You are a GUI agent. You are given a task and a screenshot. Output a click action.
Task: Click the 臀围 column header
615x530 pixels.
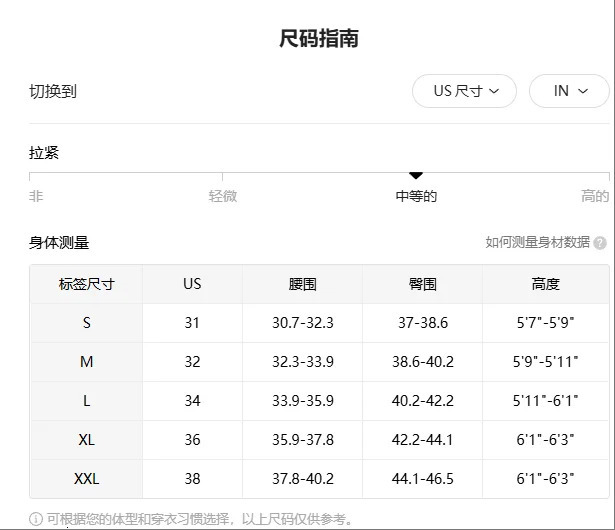pyautogui.click(x=422, y=284)
